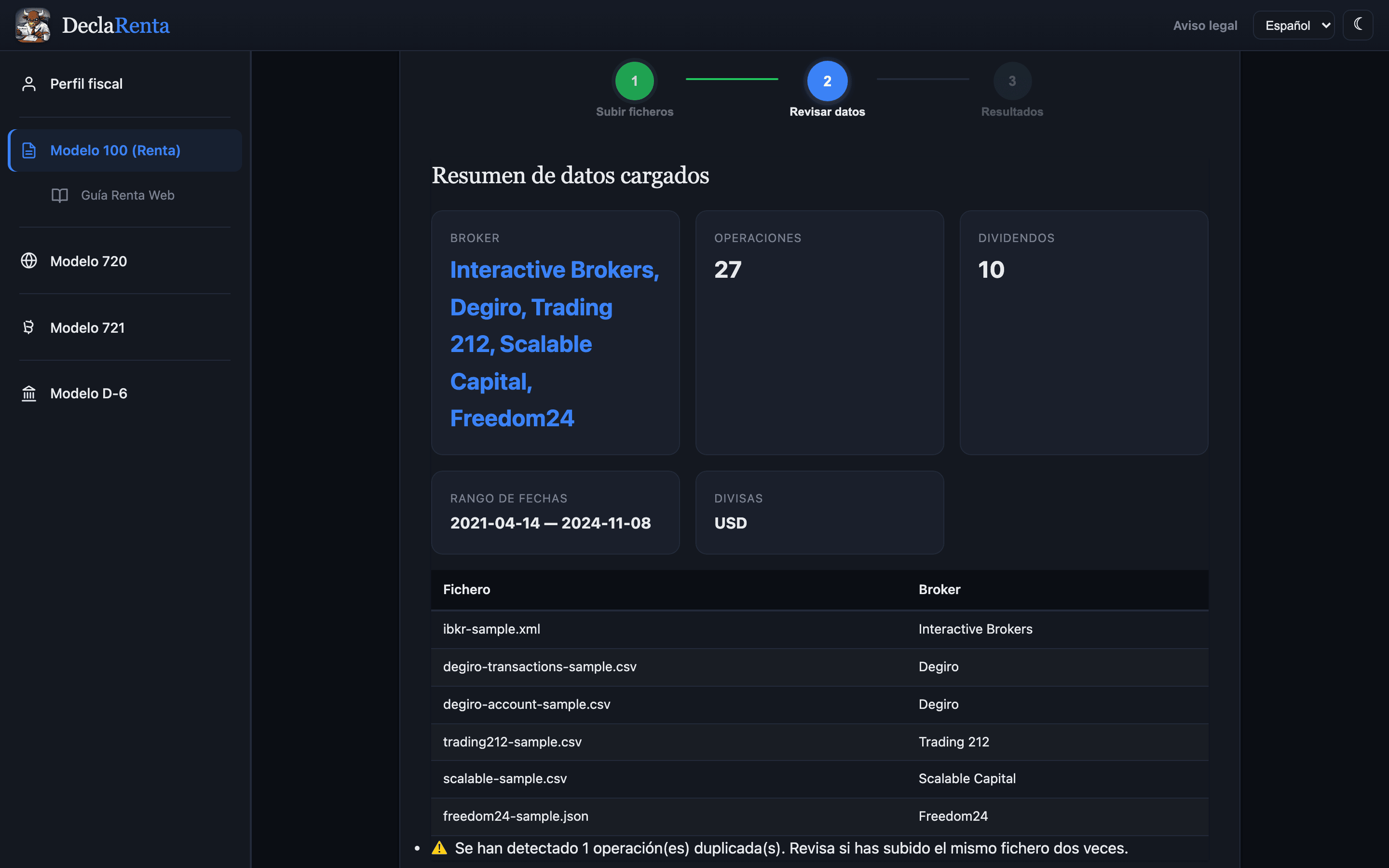Click Interactive Brokers table cell
Screen dimensions: 1389x868
[975, 629]
